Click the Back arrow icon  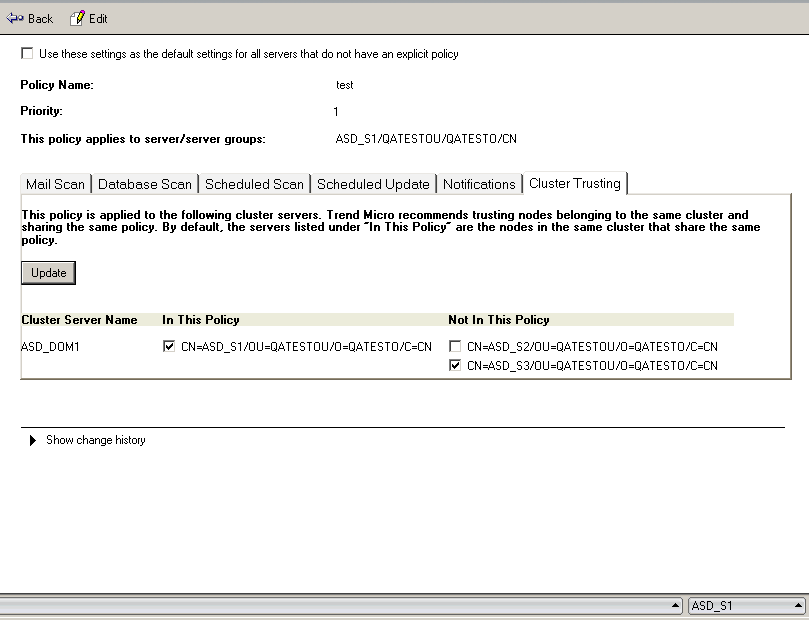pyautogui.click(x=14, y=18)
